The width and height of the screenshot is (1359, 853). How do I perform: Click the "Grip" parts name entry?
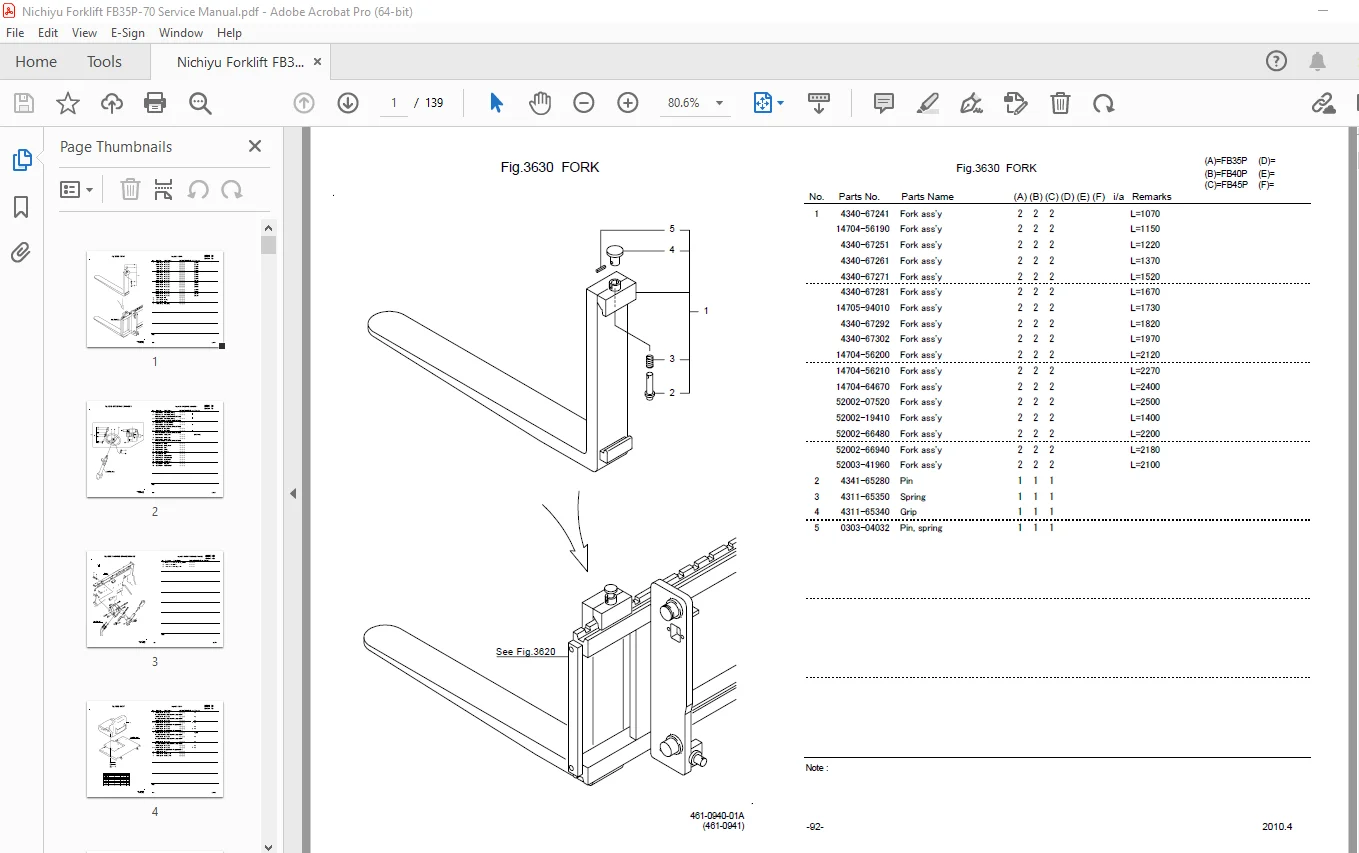click(x=908, y=512)
